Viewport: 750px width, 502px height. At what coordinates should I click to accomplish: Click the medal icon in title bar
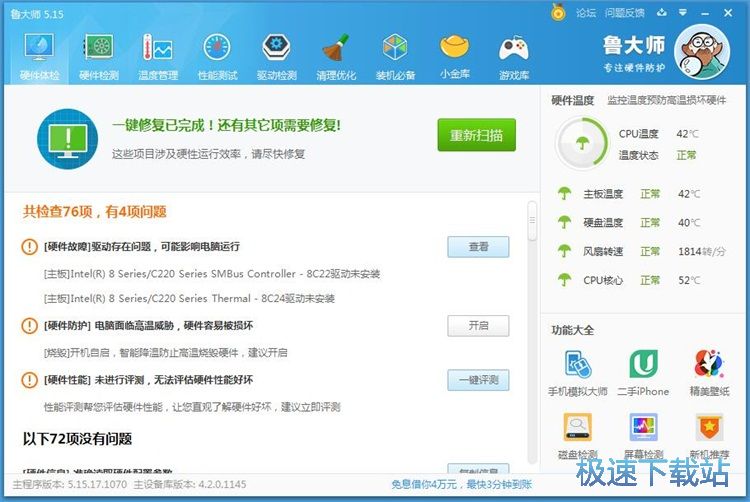pos(558,12)
